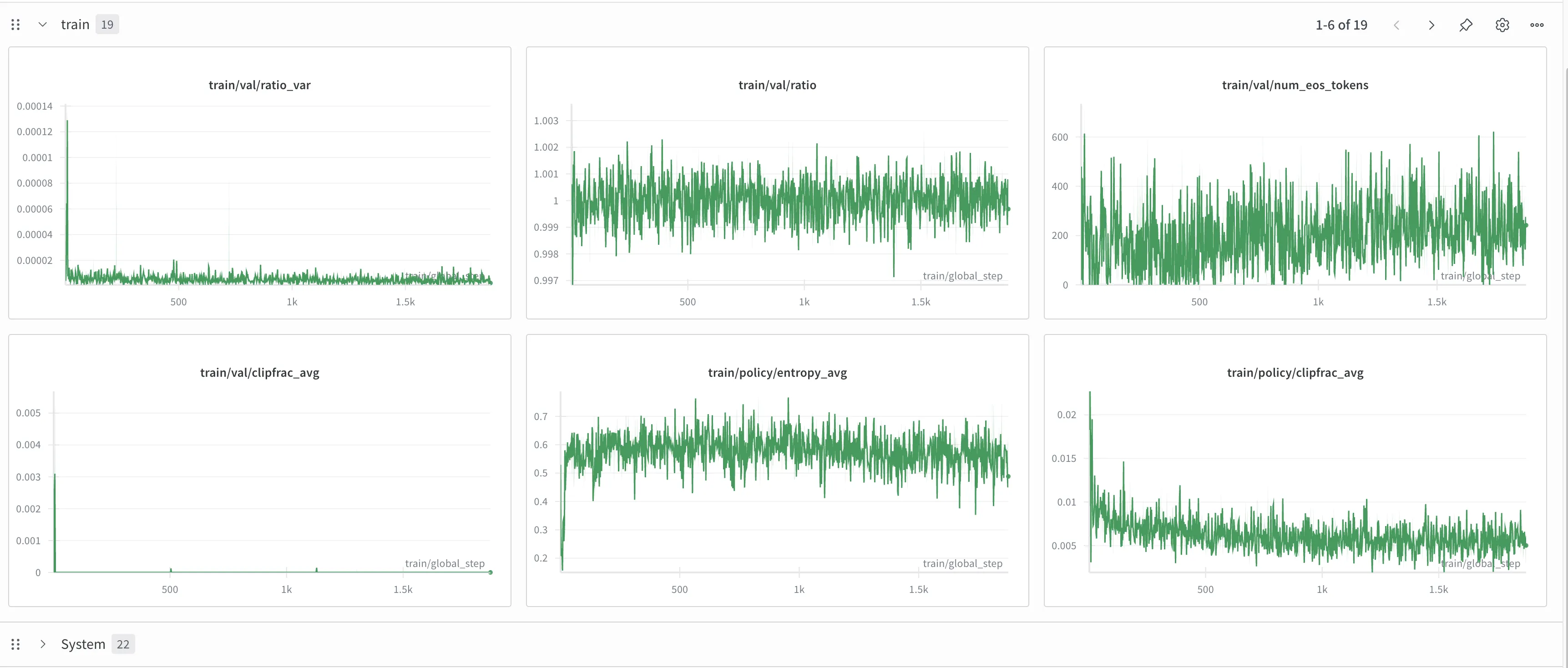This screenshot has width=1568, height=668.
Task: Collapse the train section chevron
Action: coord(43,25)
